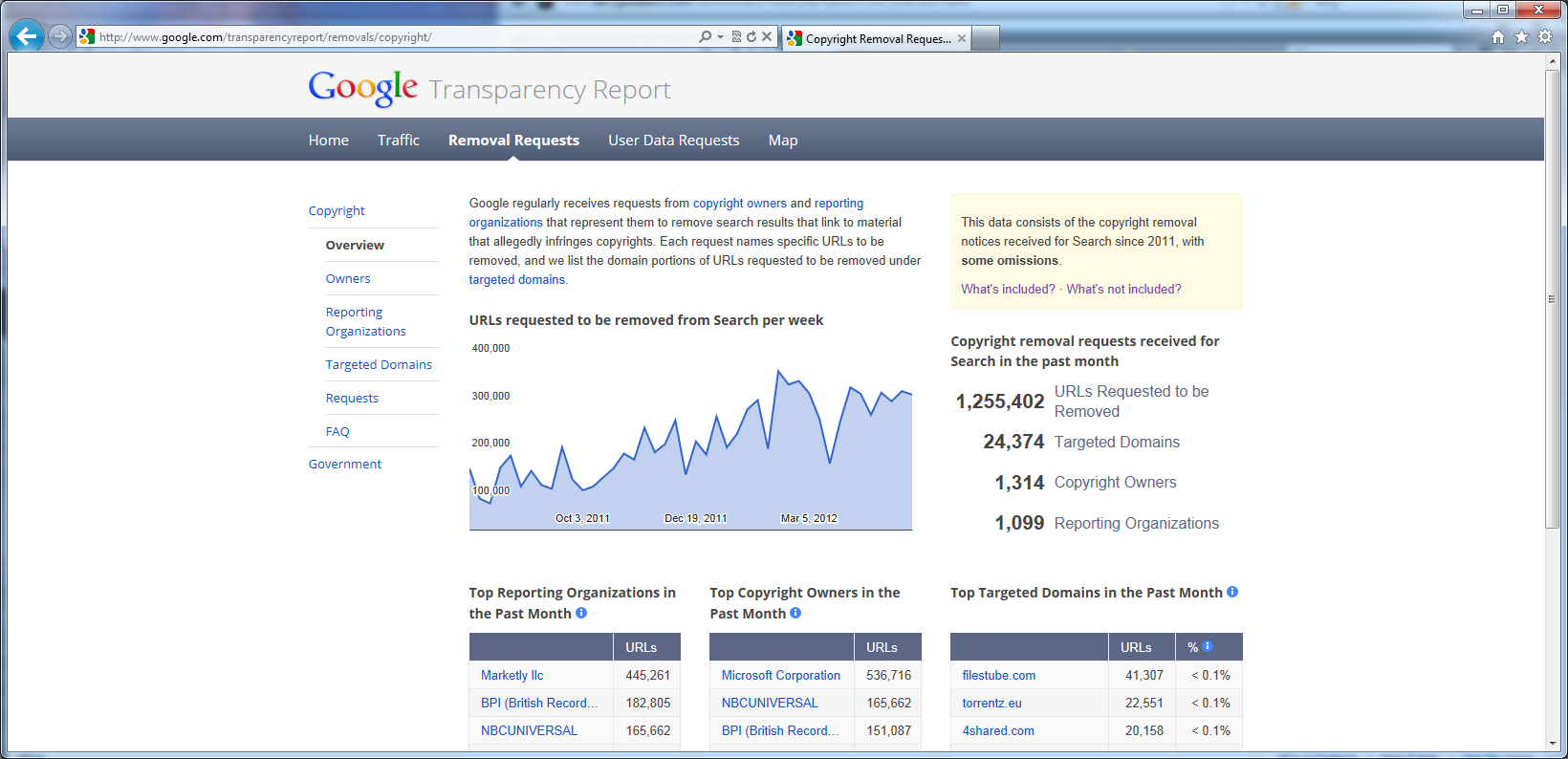
Task: Click the search magnifier icon in address bar
Action: pyautogui.click(x=705, y=37)
